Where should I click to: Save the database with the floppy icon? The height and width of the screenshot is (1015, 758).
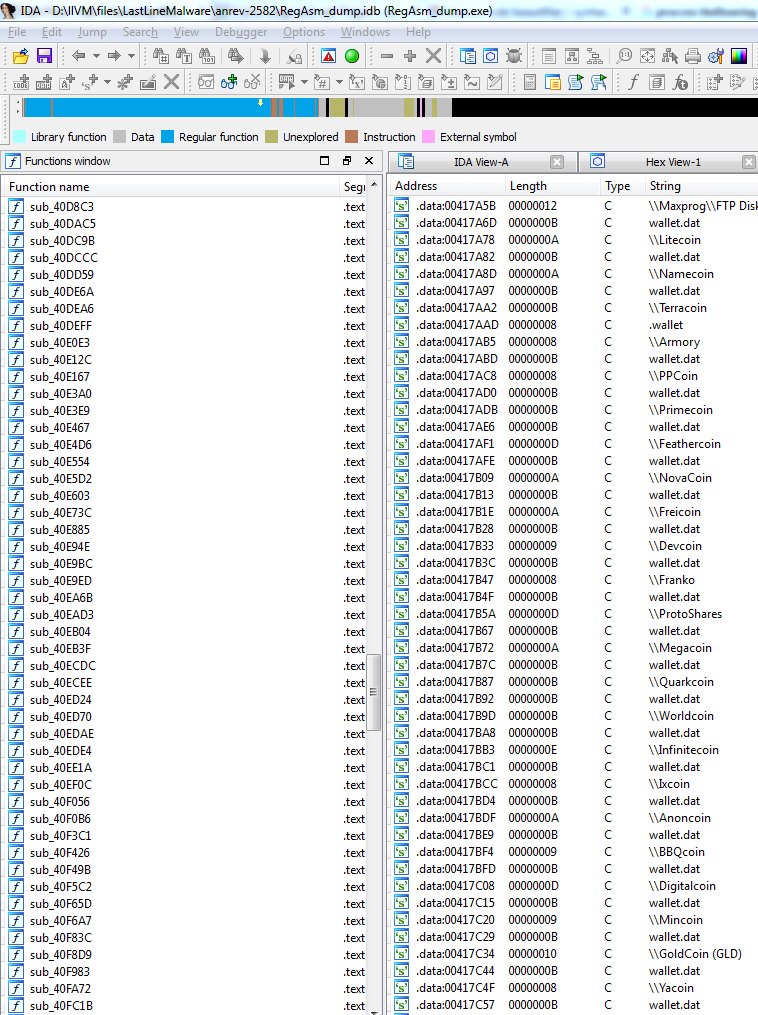[x=44, y=56]
